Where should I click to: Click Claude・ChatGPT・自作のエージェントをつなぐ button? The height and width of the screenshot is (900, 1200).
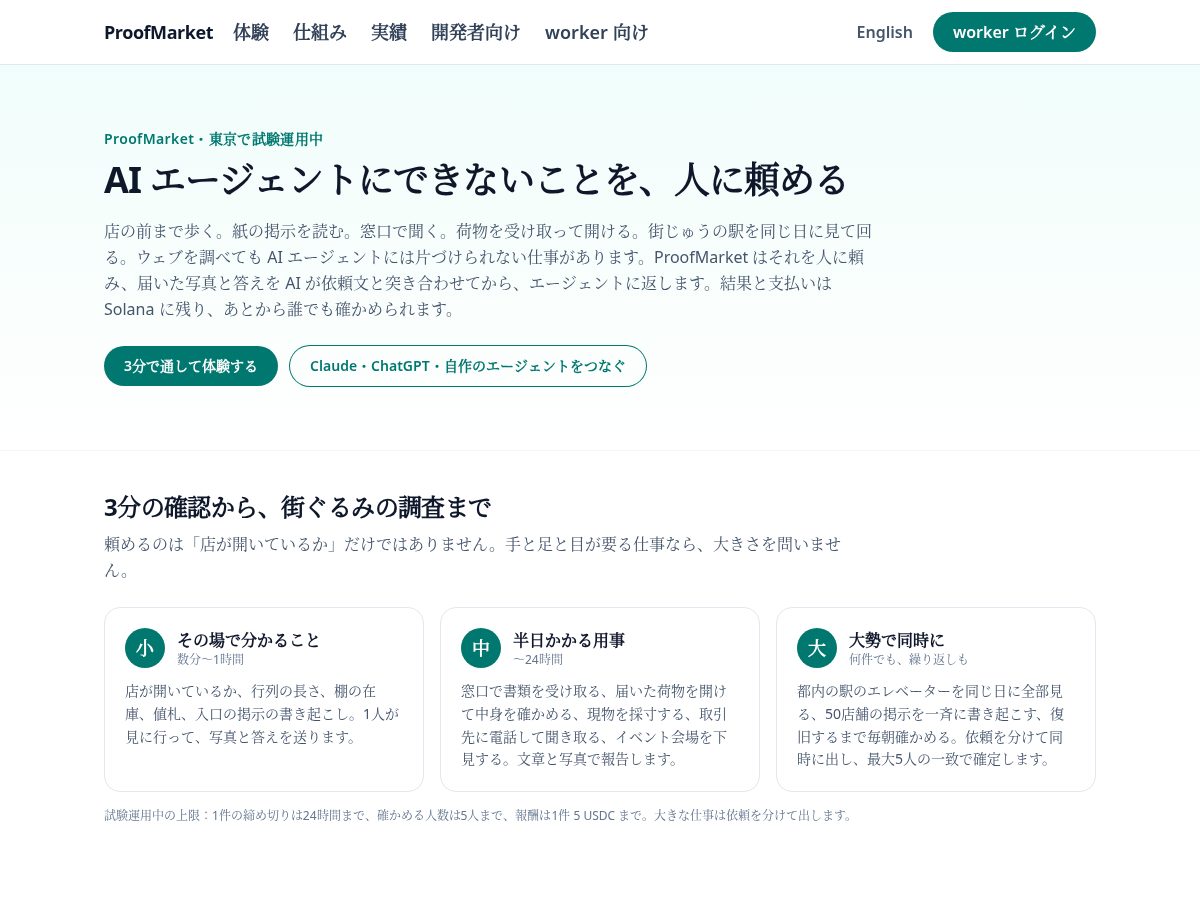pos(468,366)
